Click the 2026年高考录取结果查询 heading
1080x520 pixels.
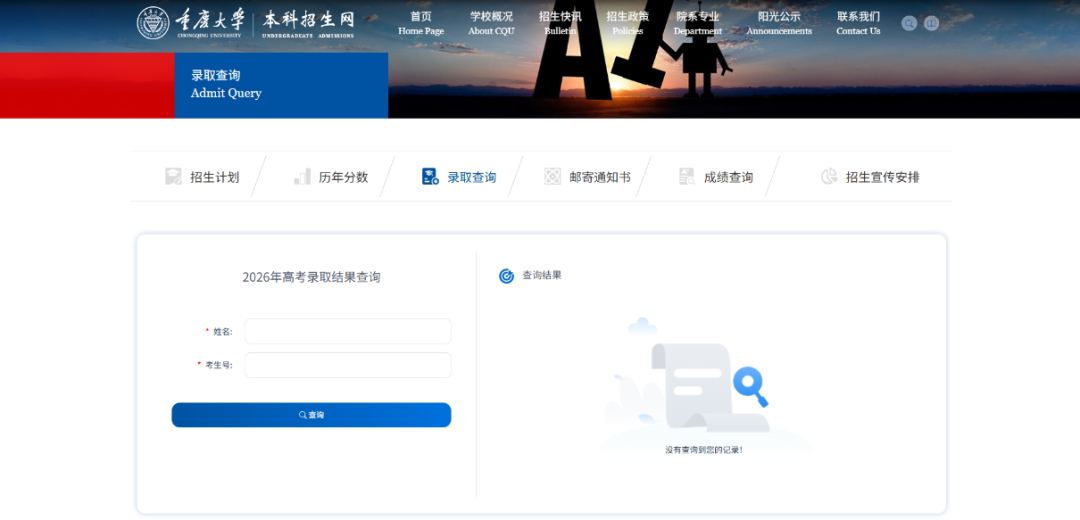point(311,277)
